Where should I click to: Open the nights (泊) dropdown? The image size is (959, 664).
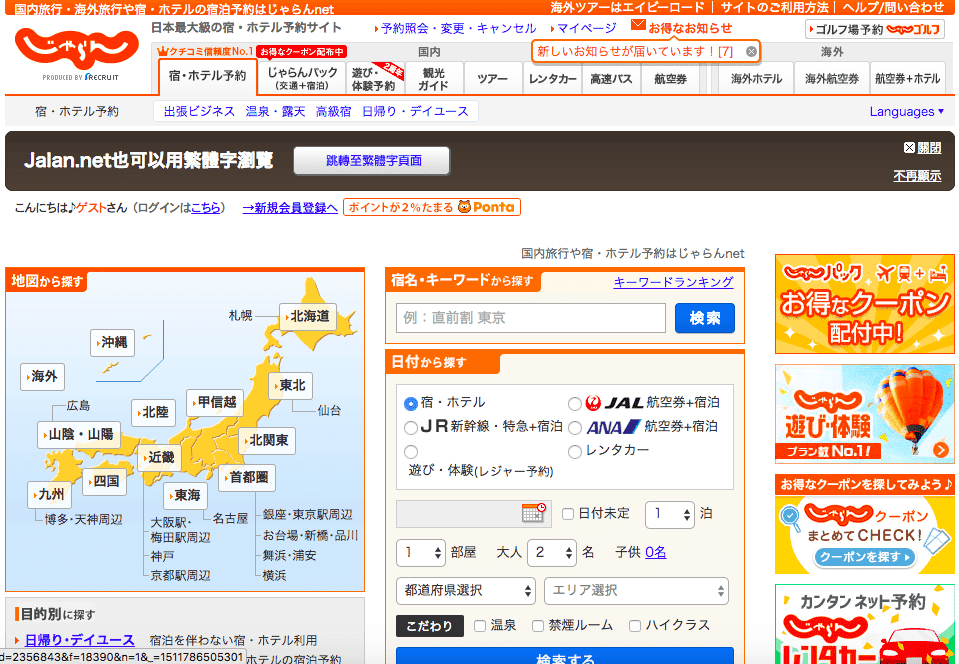click(670, 514)
